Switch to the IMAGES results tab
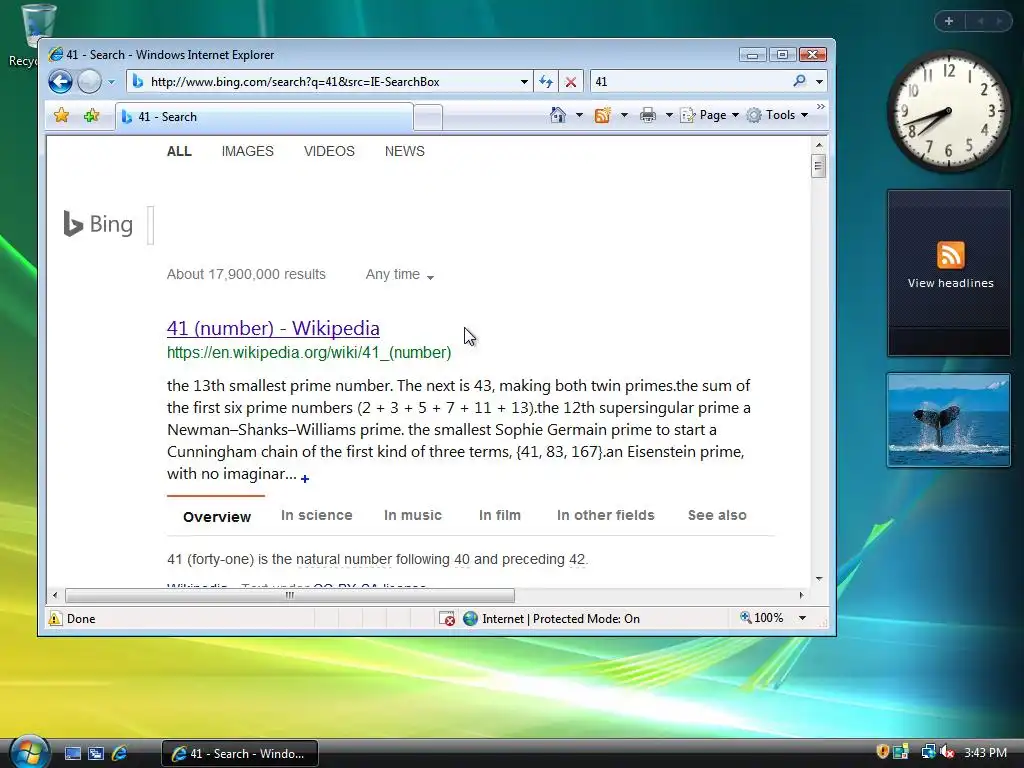Image resolution: width=1024 pixels, height=768 pixels. pyautogui.click(x=248, y=152)
